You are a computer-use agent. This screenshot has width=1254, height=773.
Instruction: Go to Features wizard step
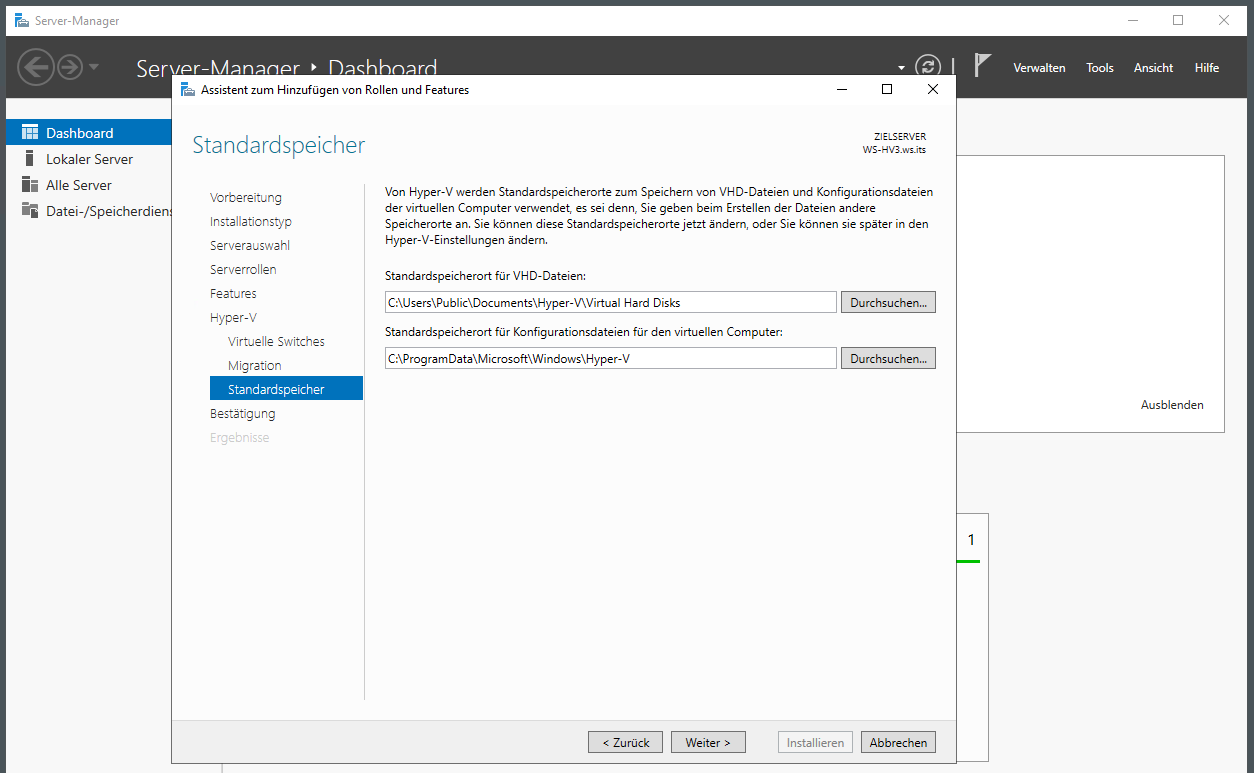pyautogui.click(x=233, y=294)
